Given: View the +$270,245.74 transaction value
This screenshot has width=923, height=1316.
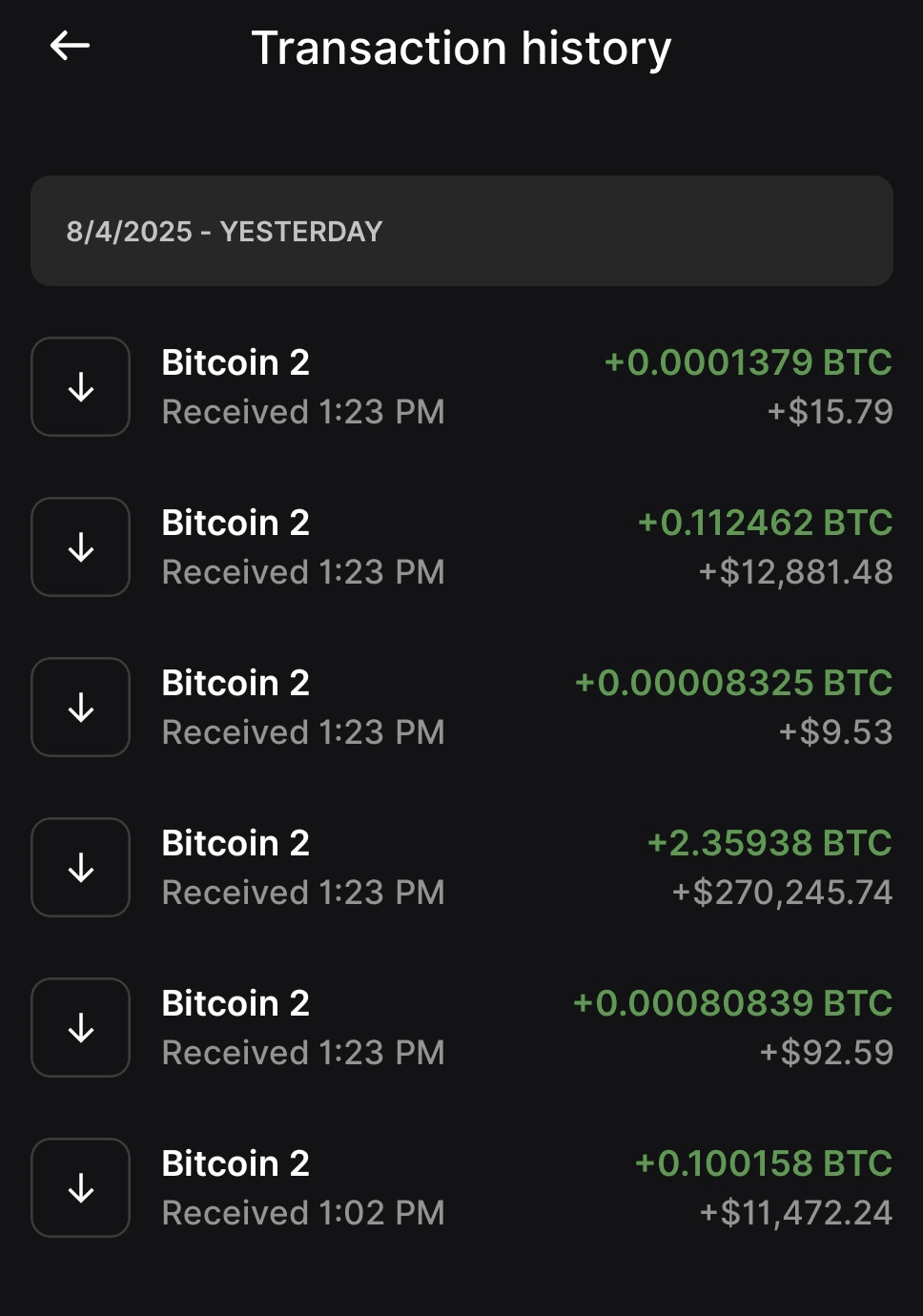Looking at the screenshot, I should point(782,893).
